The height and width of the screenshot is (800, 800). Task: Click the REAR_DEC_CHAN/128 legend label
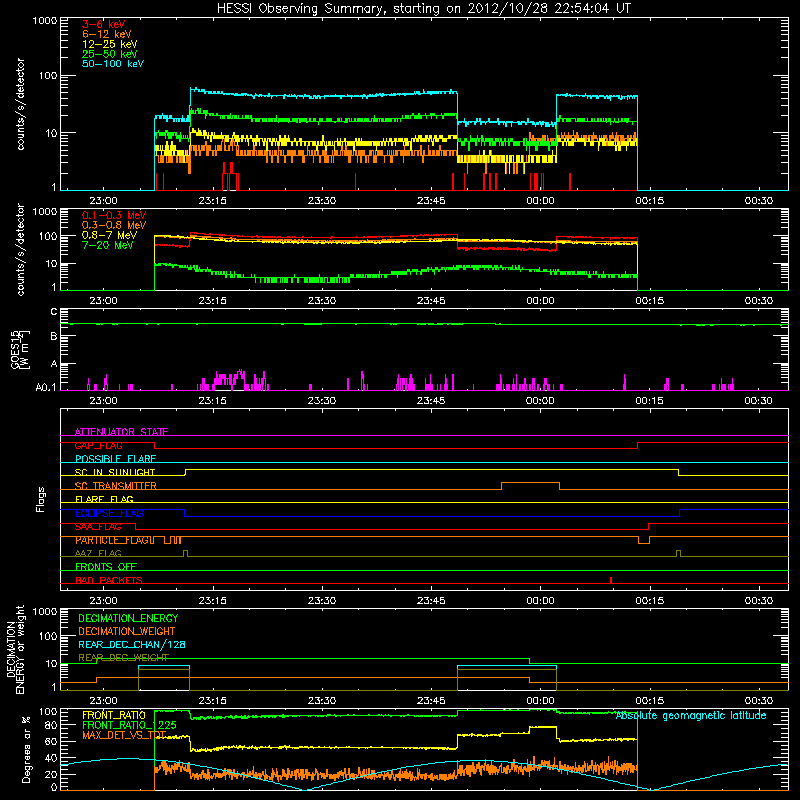click(x=132, y=644)
